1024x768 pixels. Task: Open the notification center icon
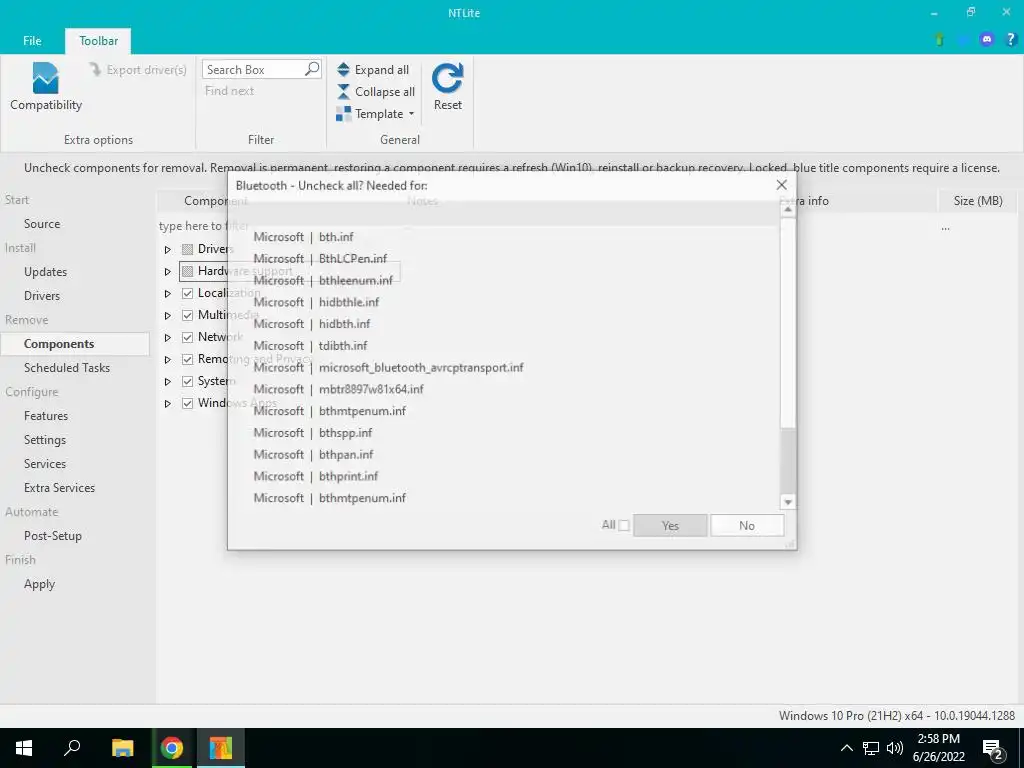pyautogui.click(x=993, y=750)
